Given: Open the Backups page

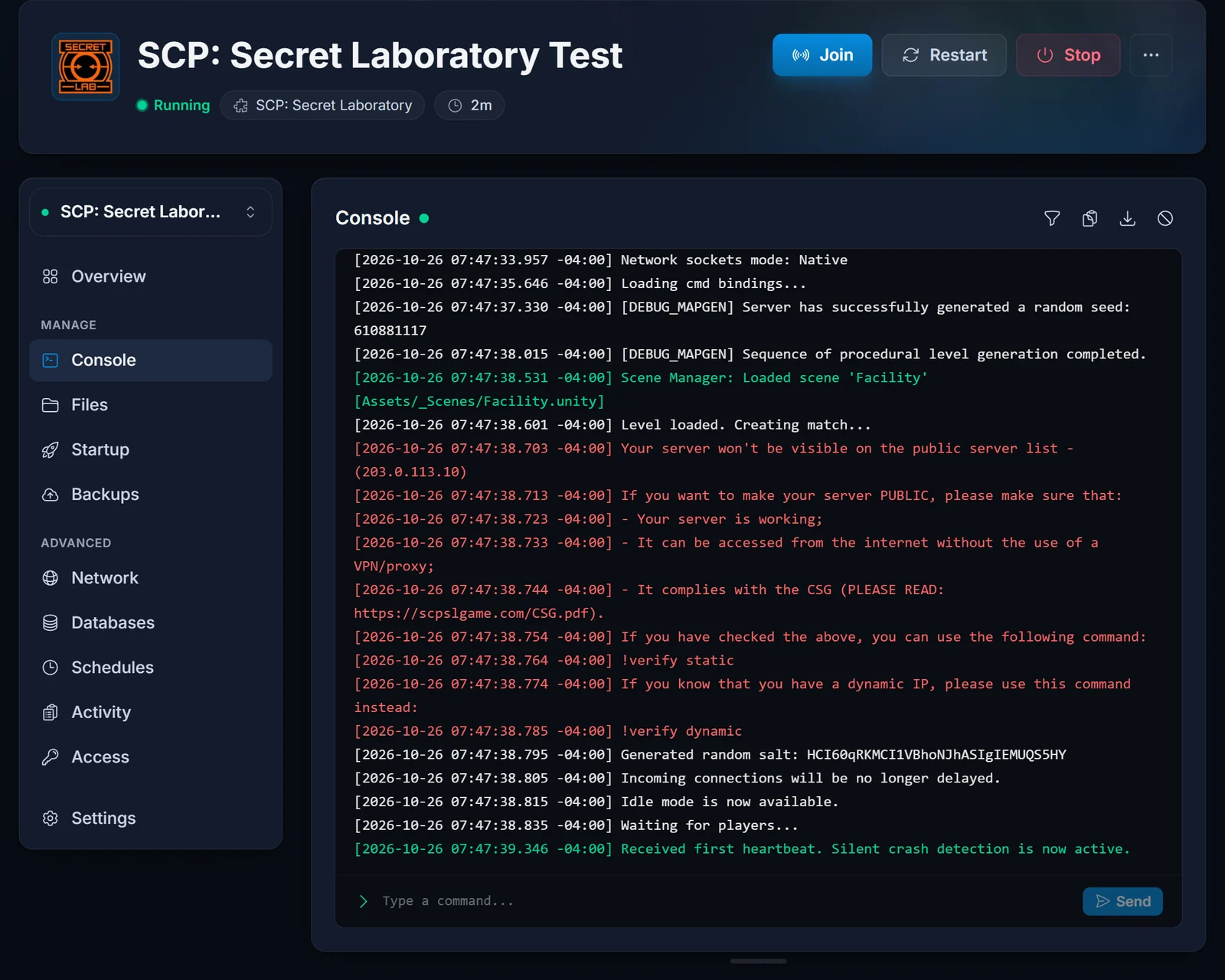Looking at the screenshot, I should pyautogui.click(x=151, y=495).
